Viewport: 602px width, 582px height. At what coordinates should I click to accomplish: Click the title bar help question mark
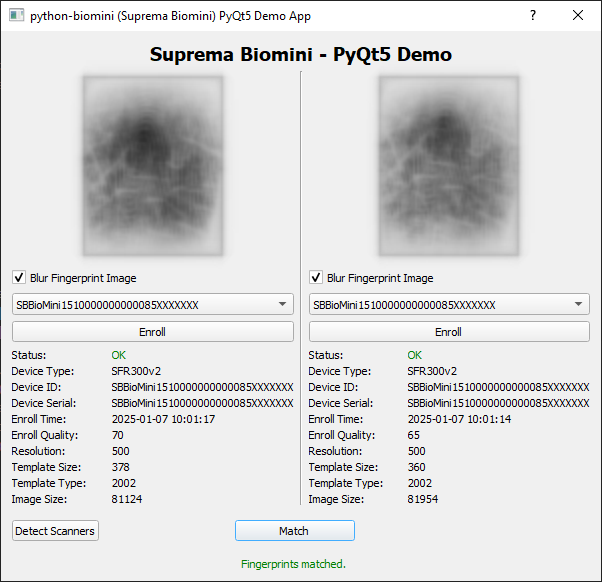pyautogui.click(x=533, y=15)
